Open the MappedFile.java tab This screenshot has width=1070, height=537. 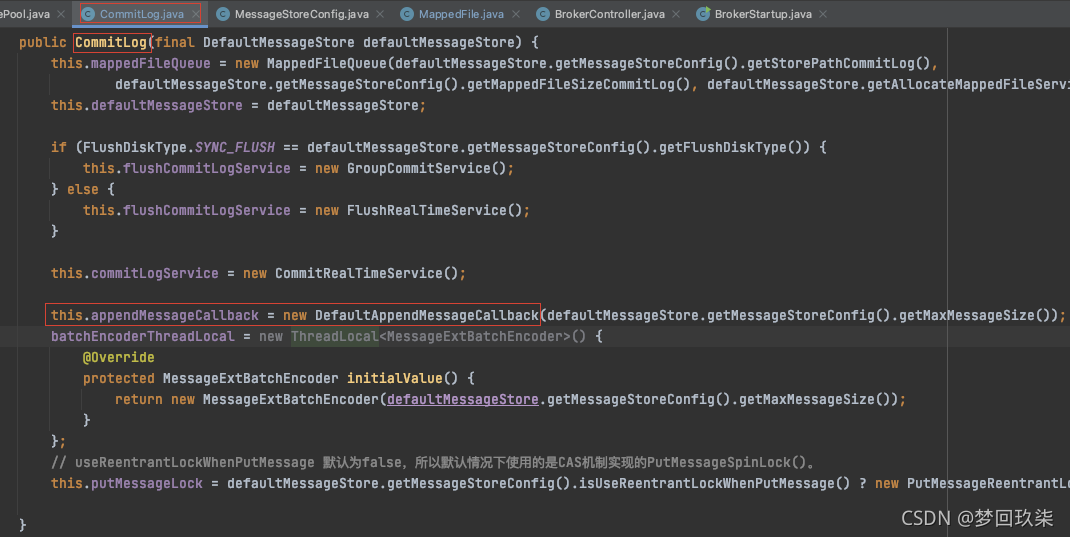click(x=460, y=14)
